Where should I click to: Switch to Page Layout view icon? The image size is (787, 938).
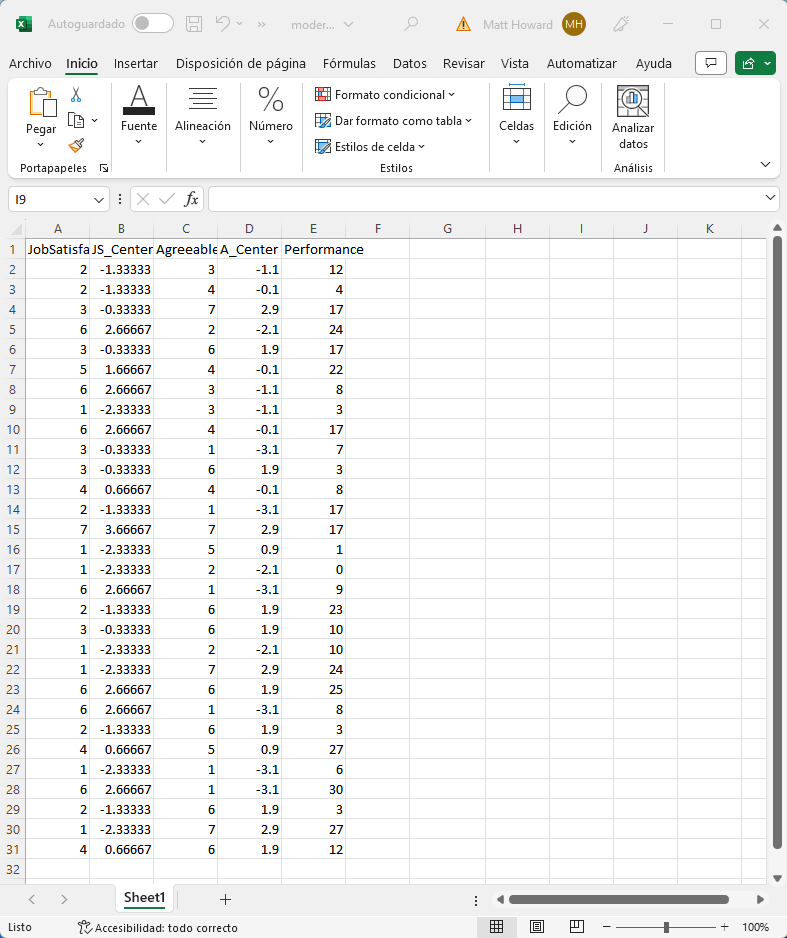pos(537,927)
